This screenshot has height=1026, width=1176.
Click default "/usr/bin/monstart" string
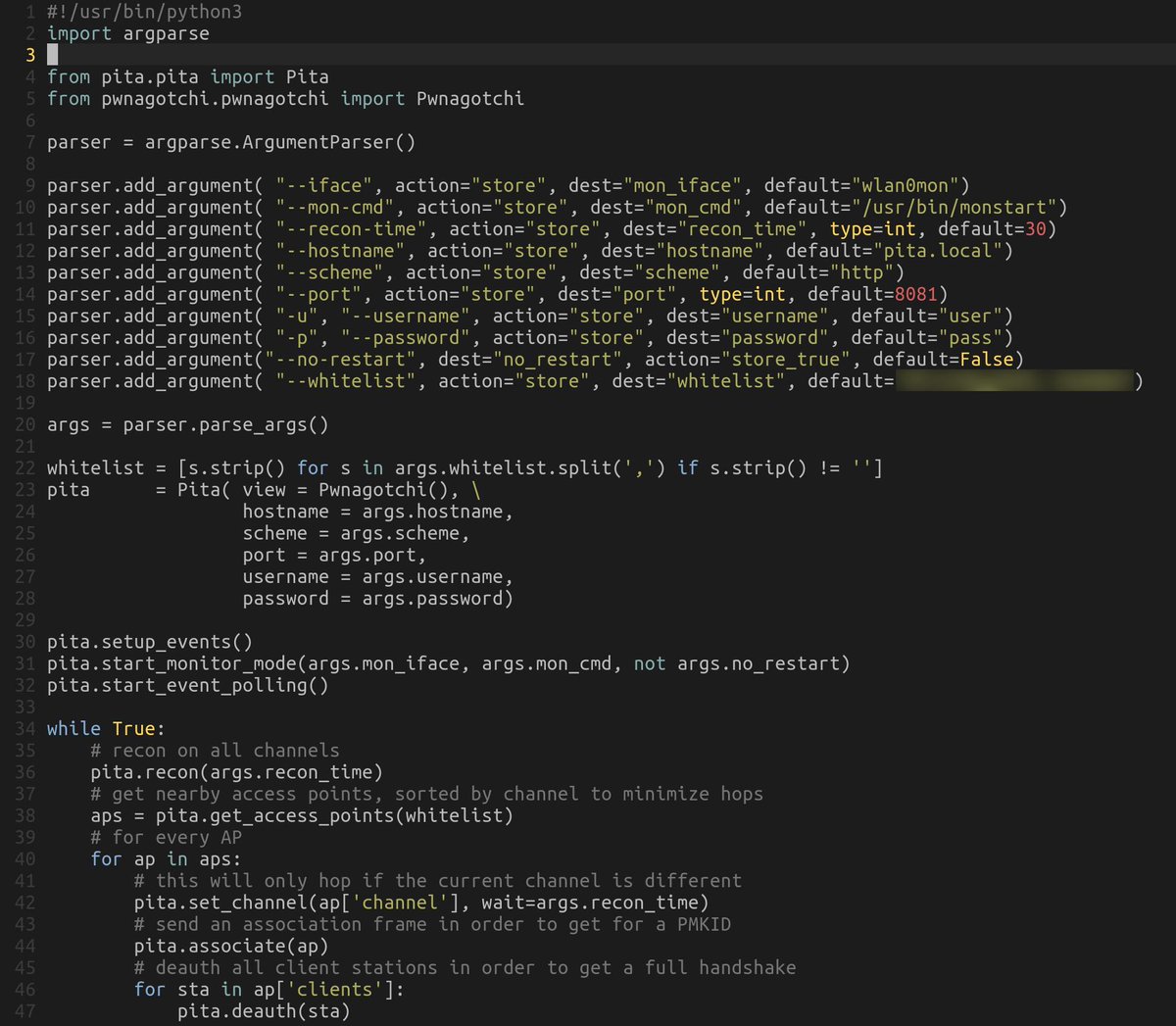point(954,207)
